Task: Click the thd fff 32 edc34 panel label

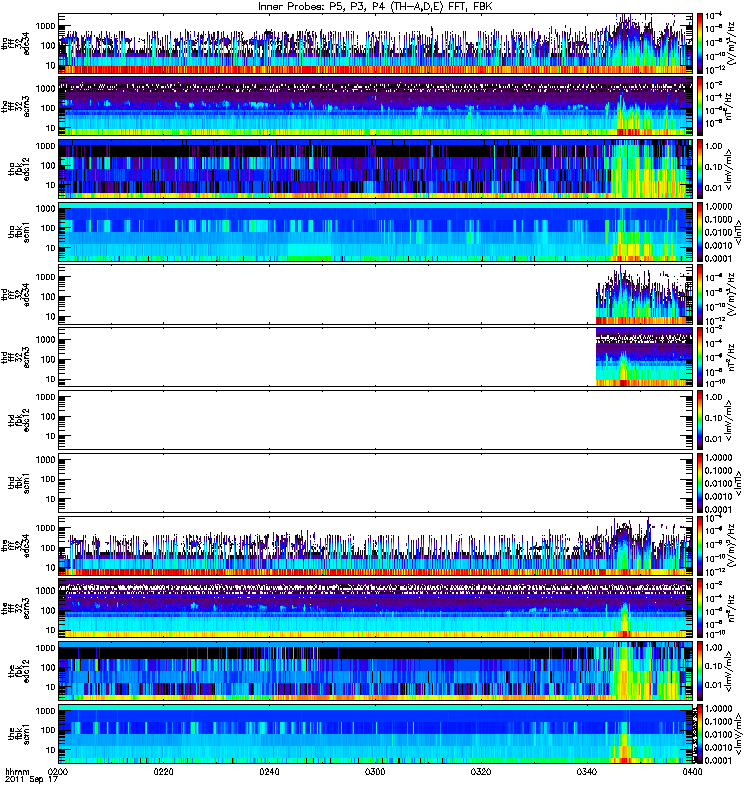Action: click(16, 295)
